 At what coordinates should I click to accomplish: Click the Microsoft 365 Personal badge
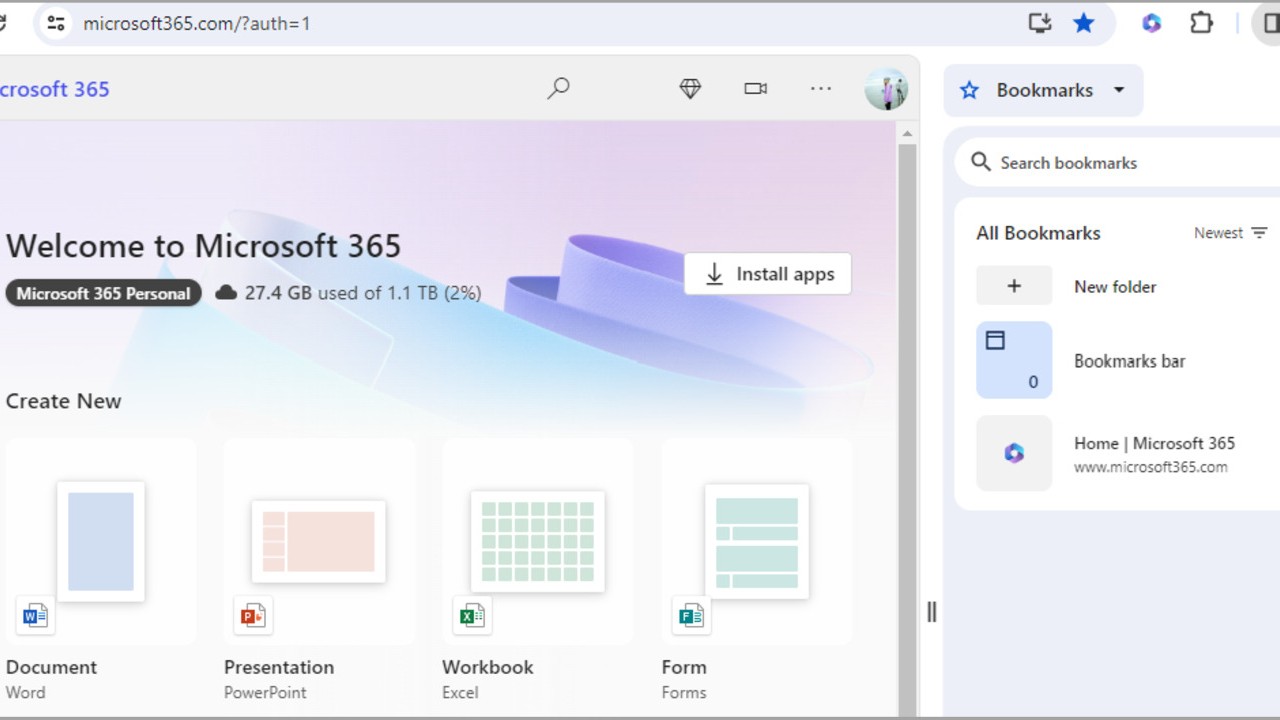point(103,293)
